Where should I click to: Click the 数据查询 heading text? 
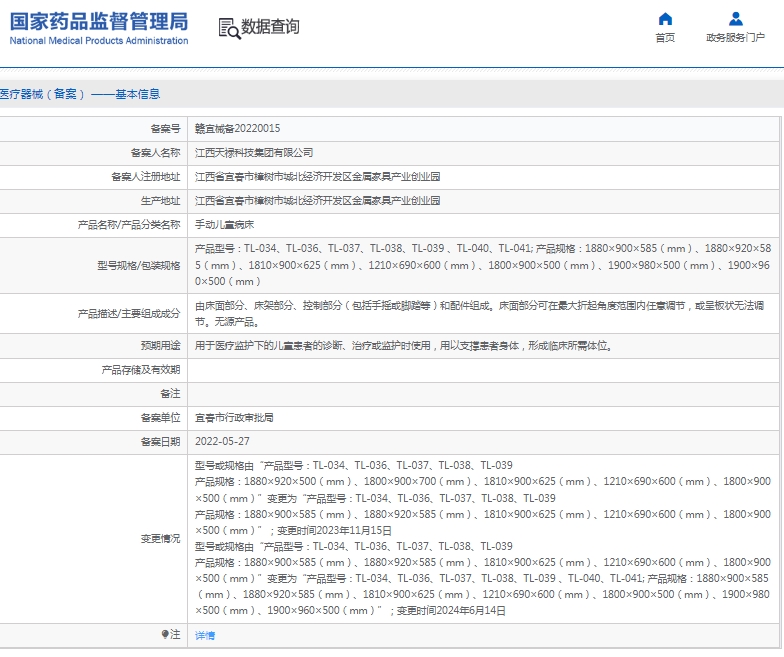[x=270, y=26]
